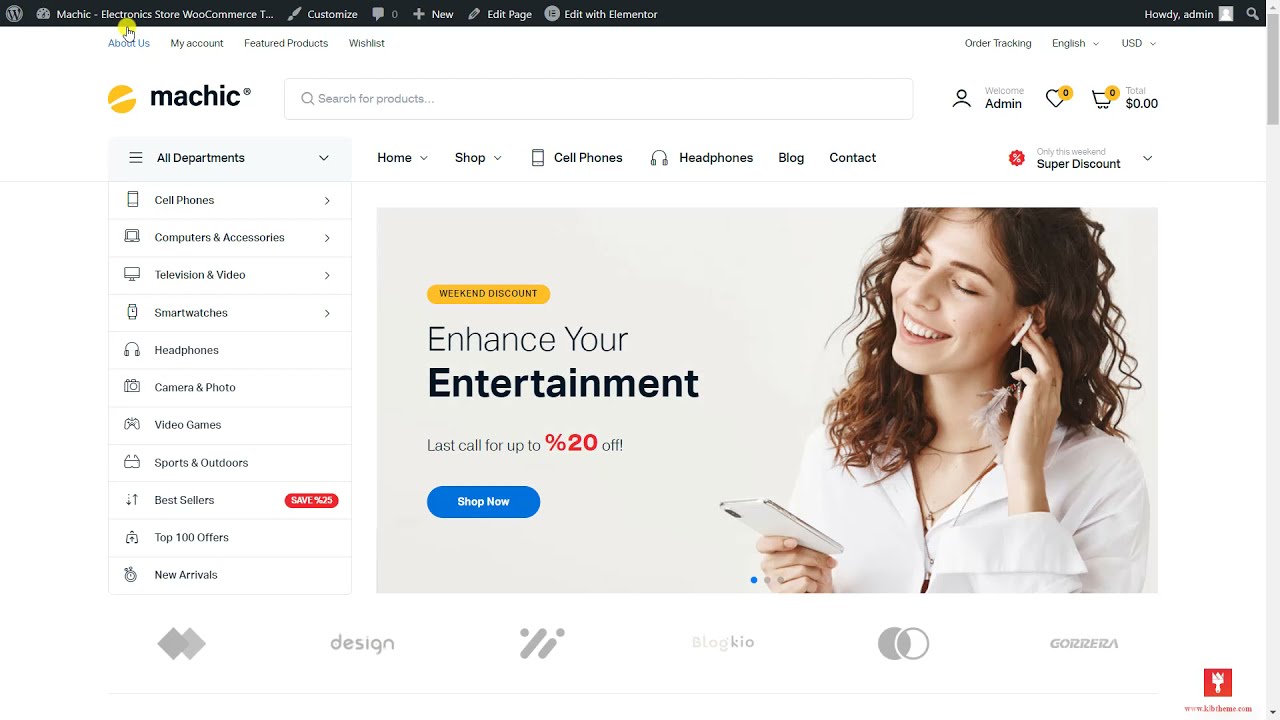This screenshot has height=720, width=1280.
Task: Click the Top 100 Offers icon
Action: (x=132, y=537)
